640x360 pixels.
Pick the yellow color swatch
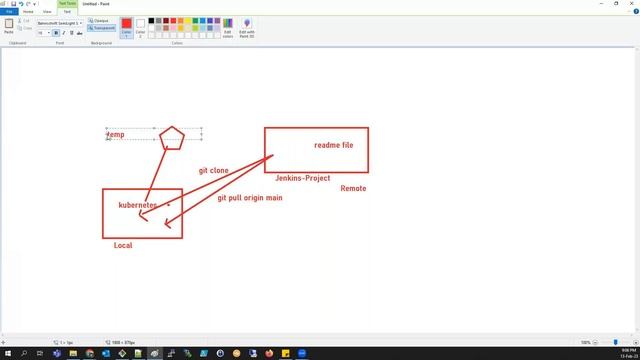click(188, 20)
